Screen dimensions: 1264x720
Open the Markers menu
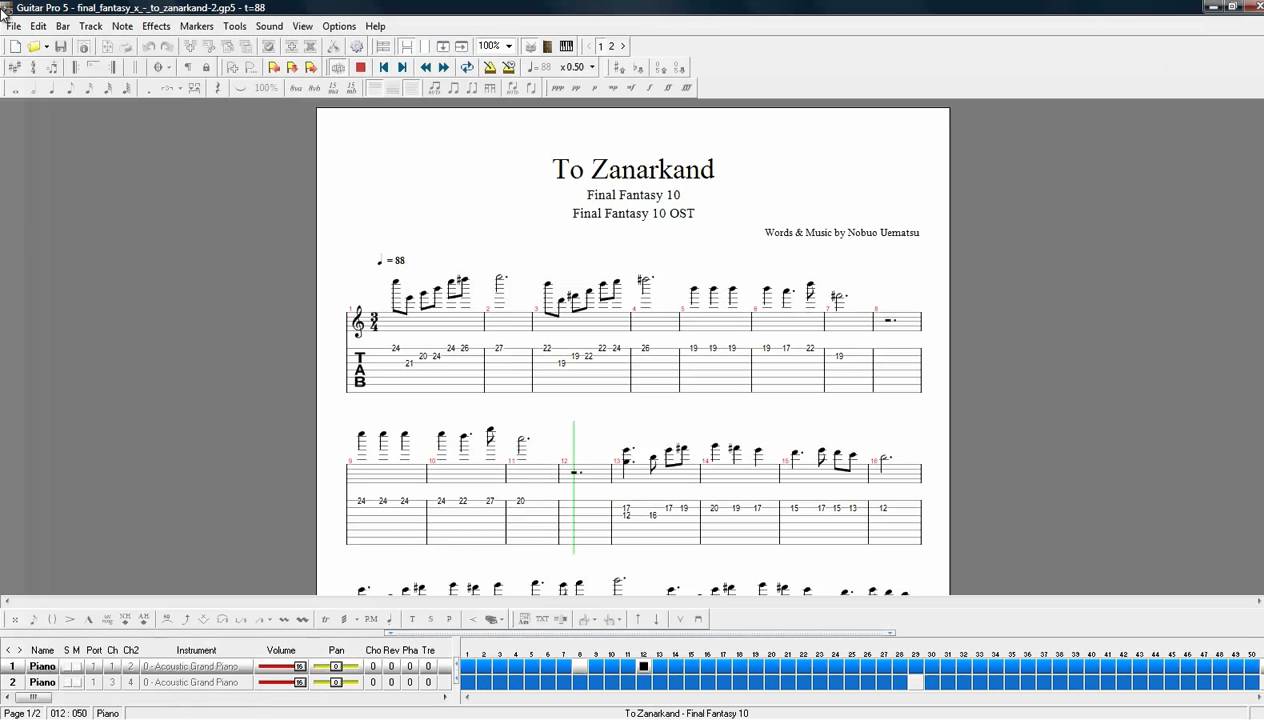pos(196,26)
